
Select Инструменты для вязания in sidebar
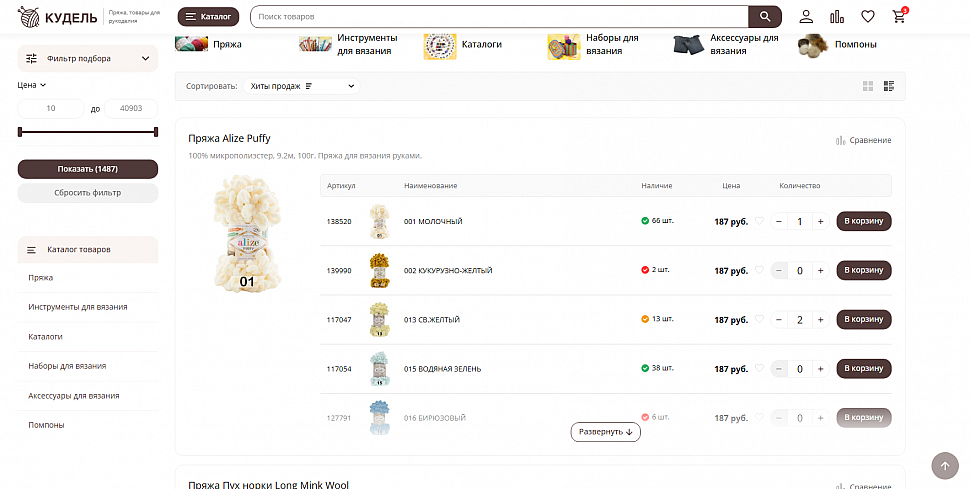point(78,307)
